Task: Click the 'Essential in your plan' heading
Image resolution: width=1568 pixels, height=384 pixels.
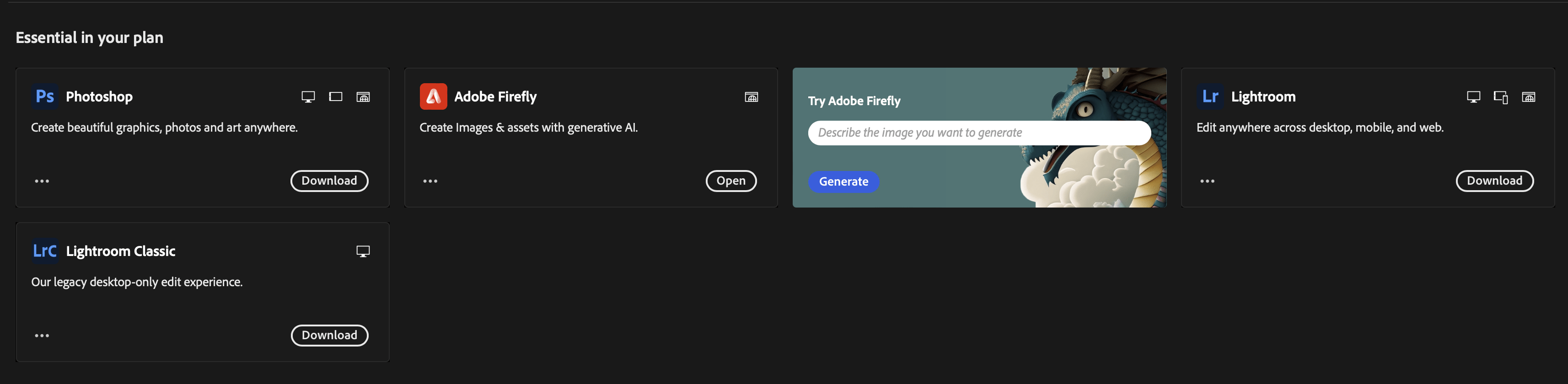Action: coord(90,38)
